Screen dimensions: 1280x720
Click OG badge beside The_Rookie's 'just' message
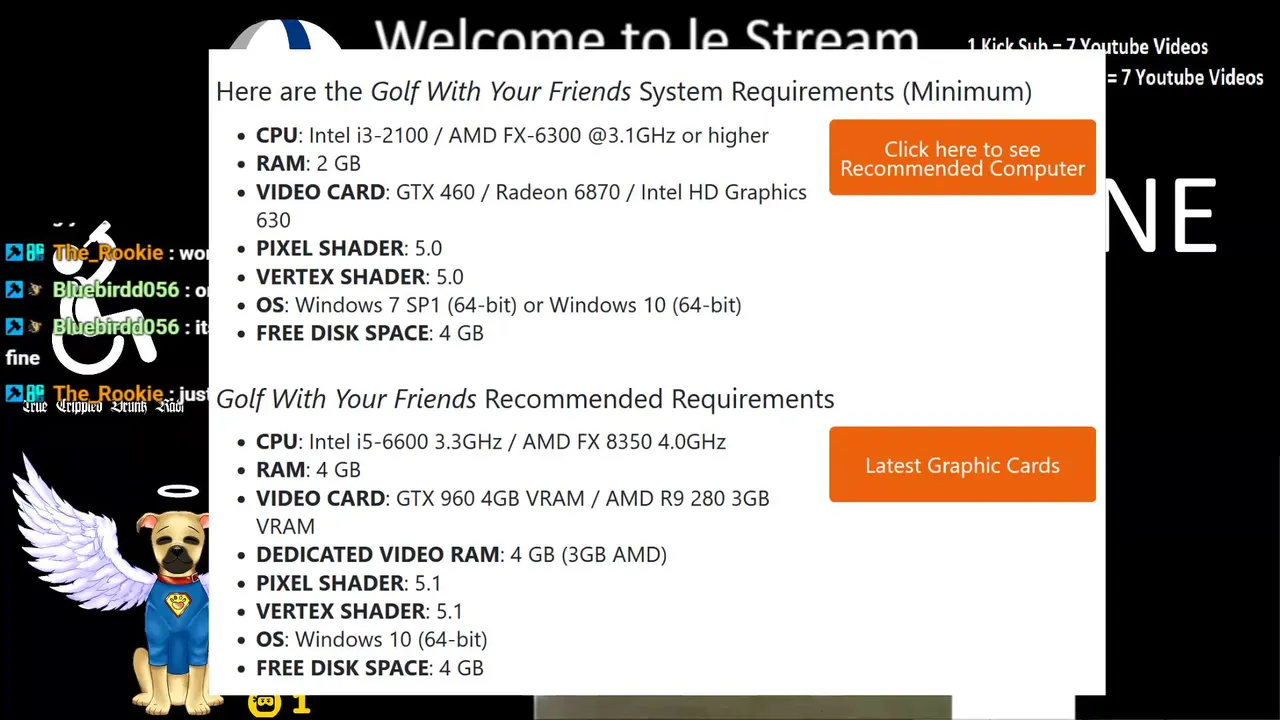click(35, 394)
